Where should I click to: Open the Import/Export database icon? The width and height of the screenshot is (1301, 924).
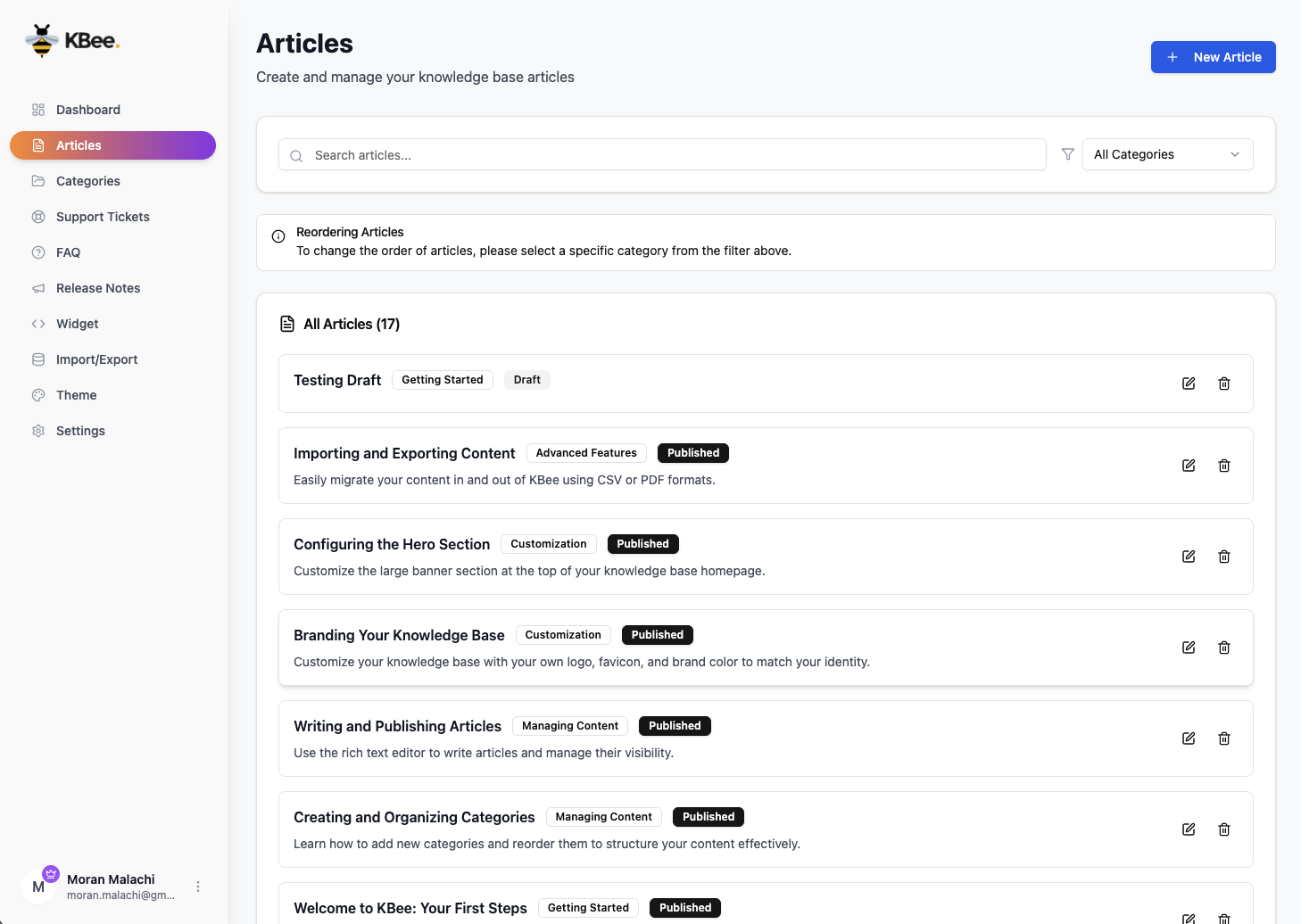(37, 359)
